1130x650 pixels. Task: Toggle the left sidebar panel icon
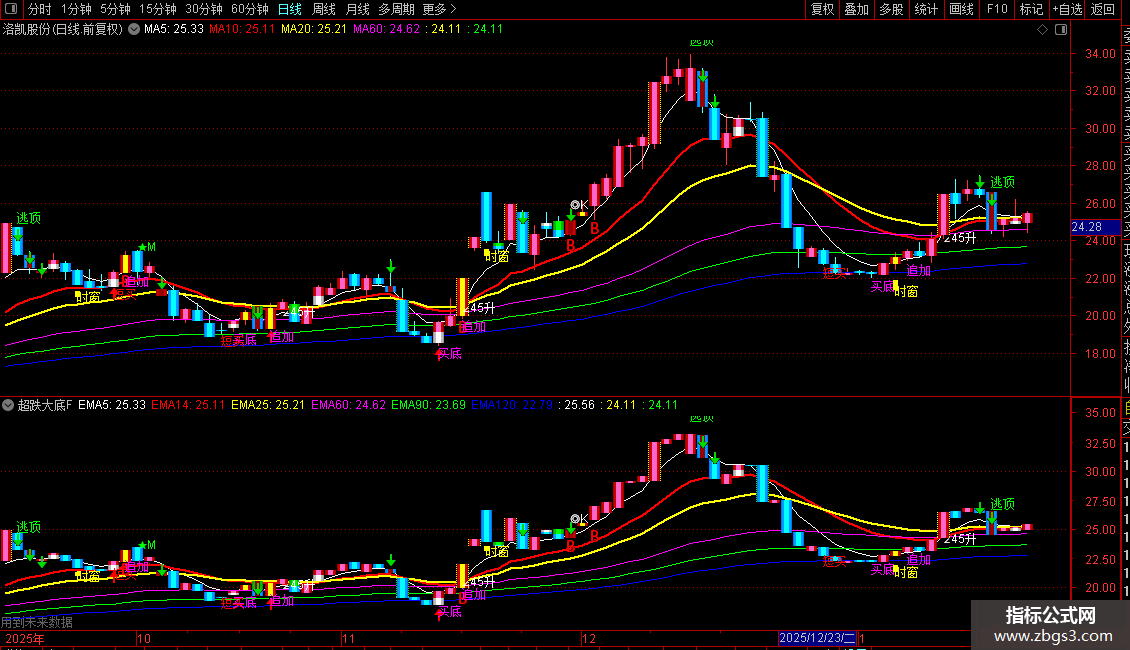[x=11, y=9]
